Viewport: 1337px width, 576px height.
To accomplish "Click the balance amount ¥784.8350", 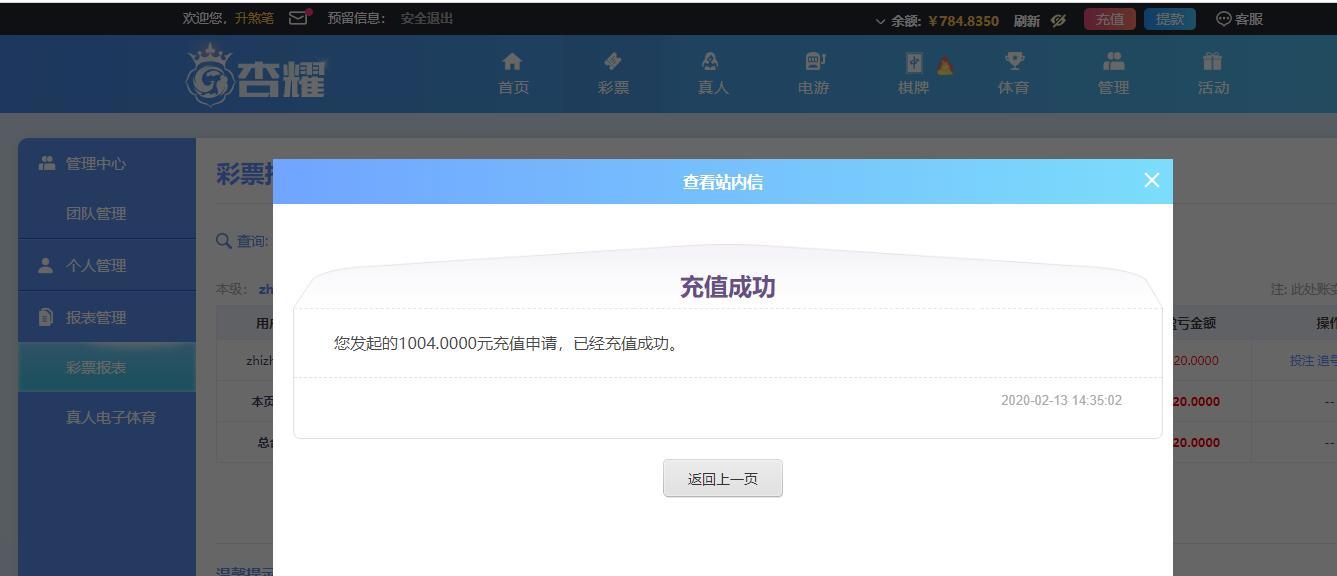I will (x=963, y=20).
